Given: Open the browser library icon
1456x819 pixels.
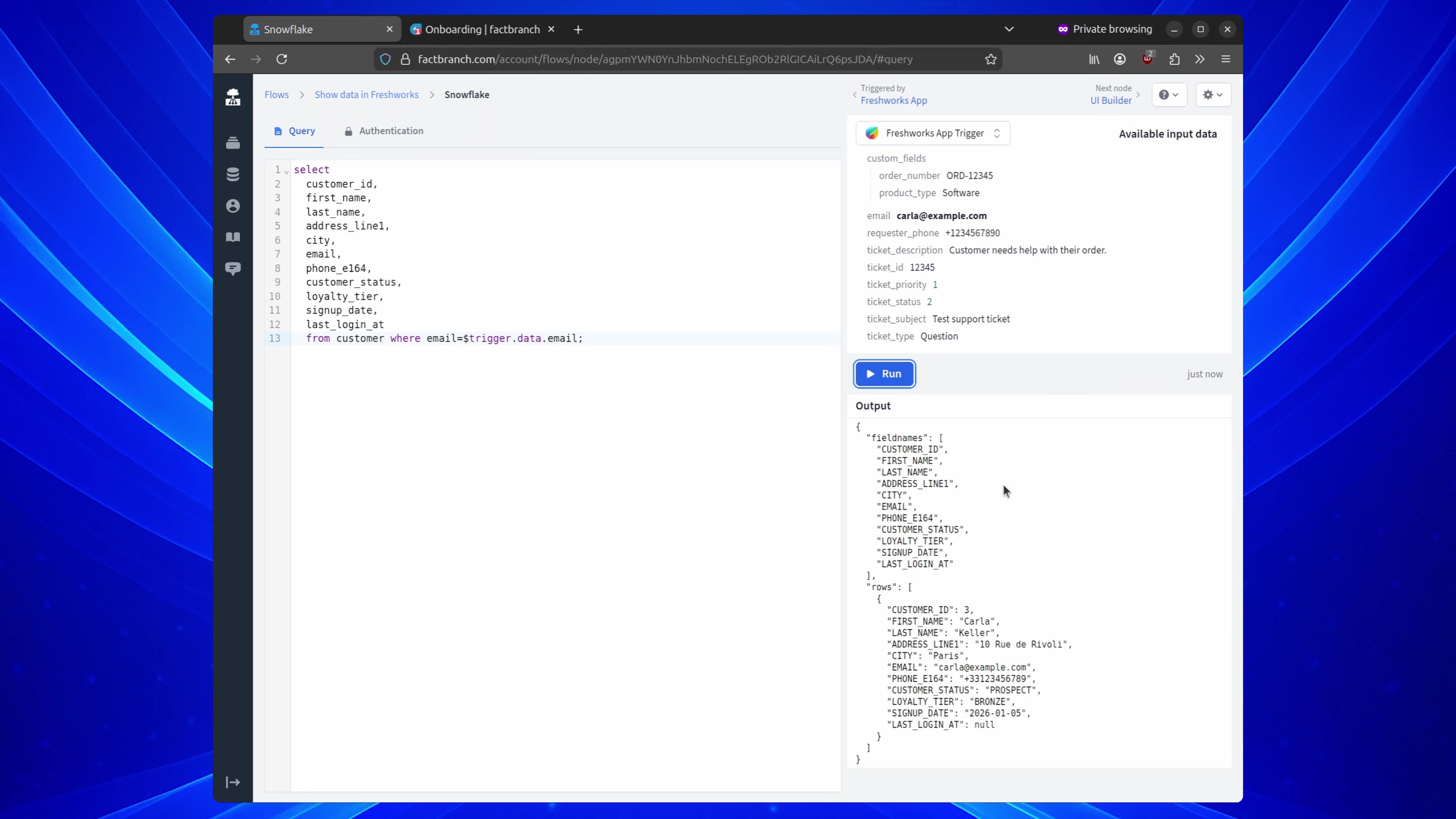Looking at the screenshot, I should point(1092,60).
